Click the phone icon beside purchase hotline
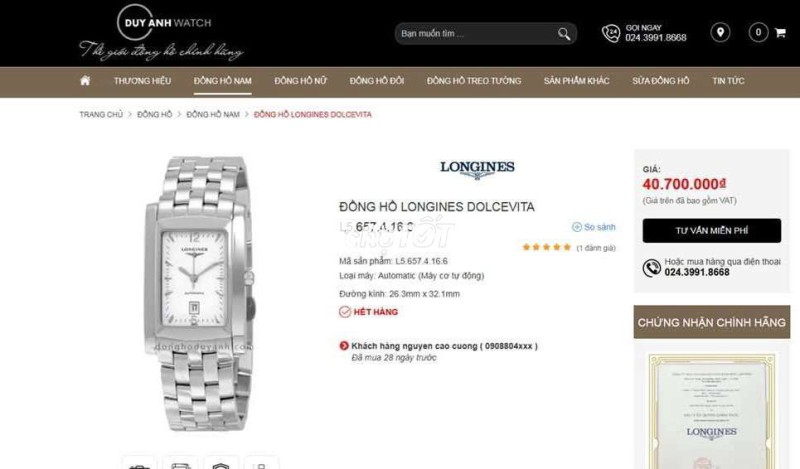800x469 pixels. coord(652,267)
